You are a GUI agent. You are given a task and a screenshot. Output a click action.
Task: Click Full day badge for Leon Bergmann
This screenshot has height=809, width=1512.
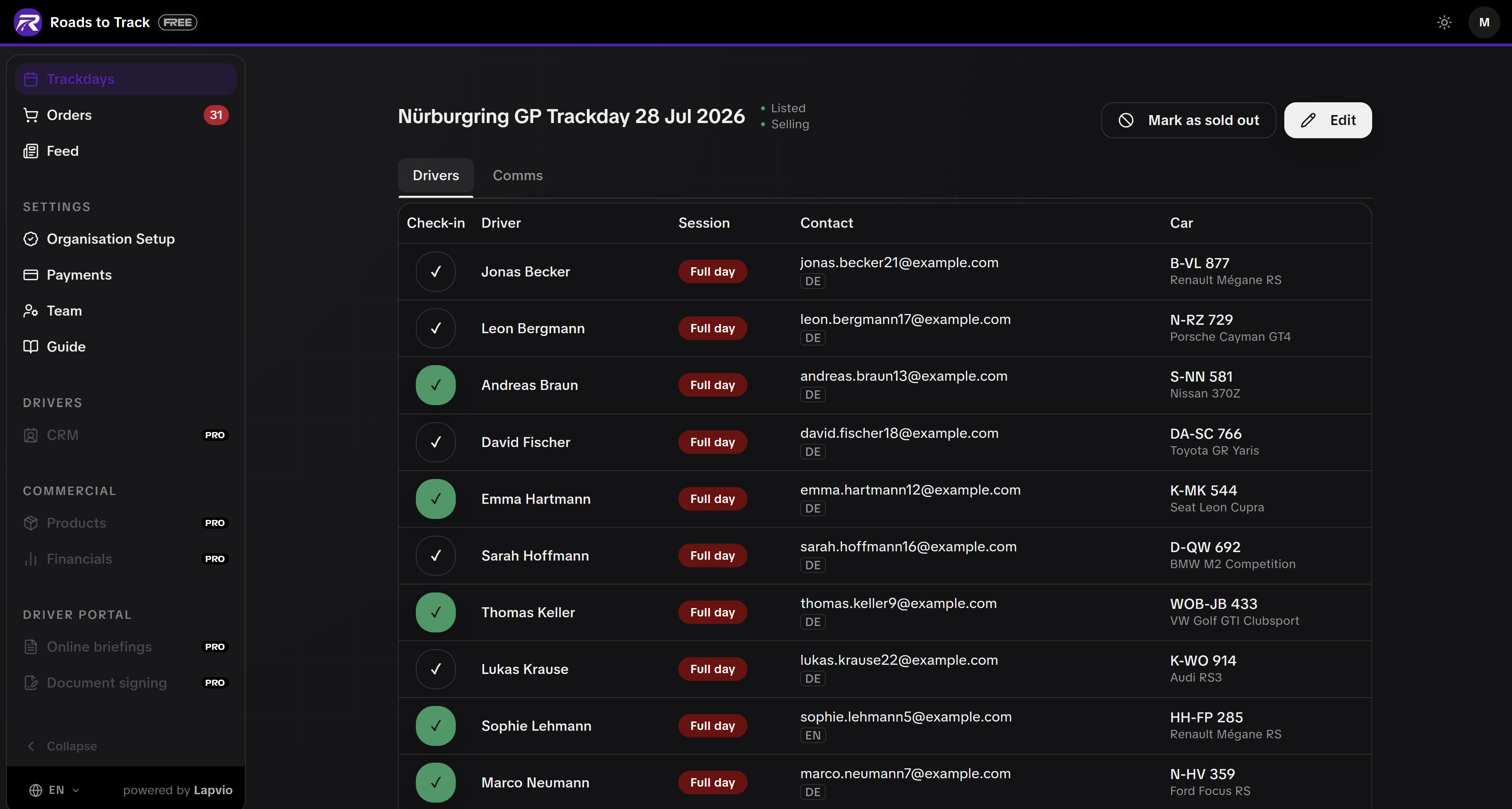tap(713, 328)
